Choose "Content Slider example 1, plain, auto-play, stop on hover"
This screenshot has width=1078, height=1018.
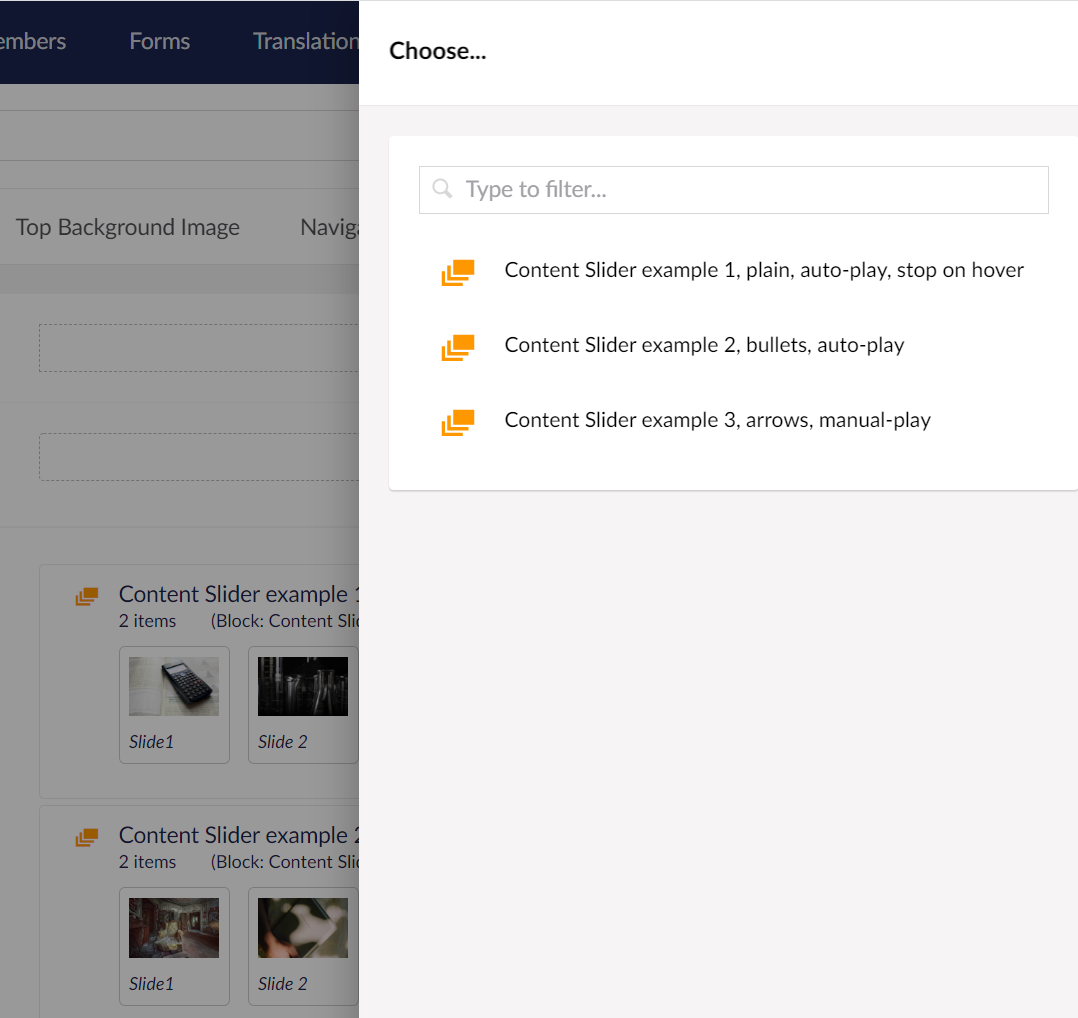763,270
